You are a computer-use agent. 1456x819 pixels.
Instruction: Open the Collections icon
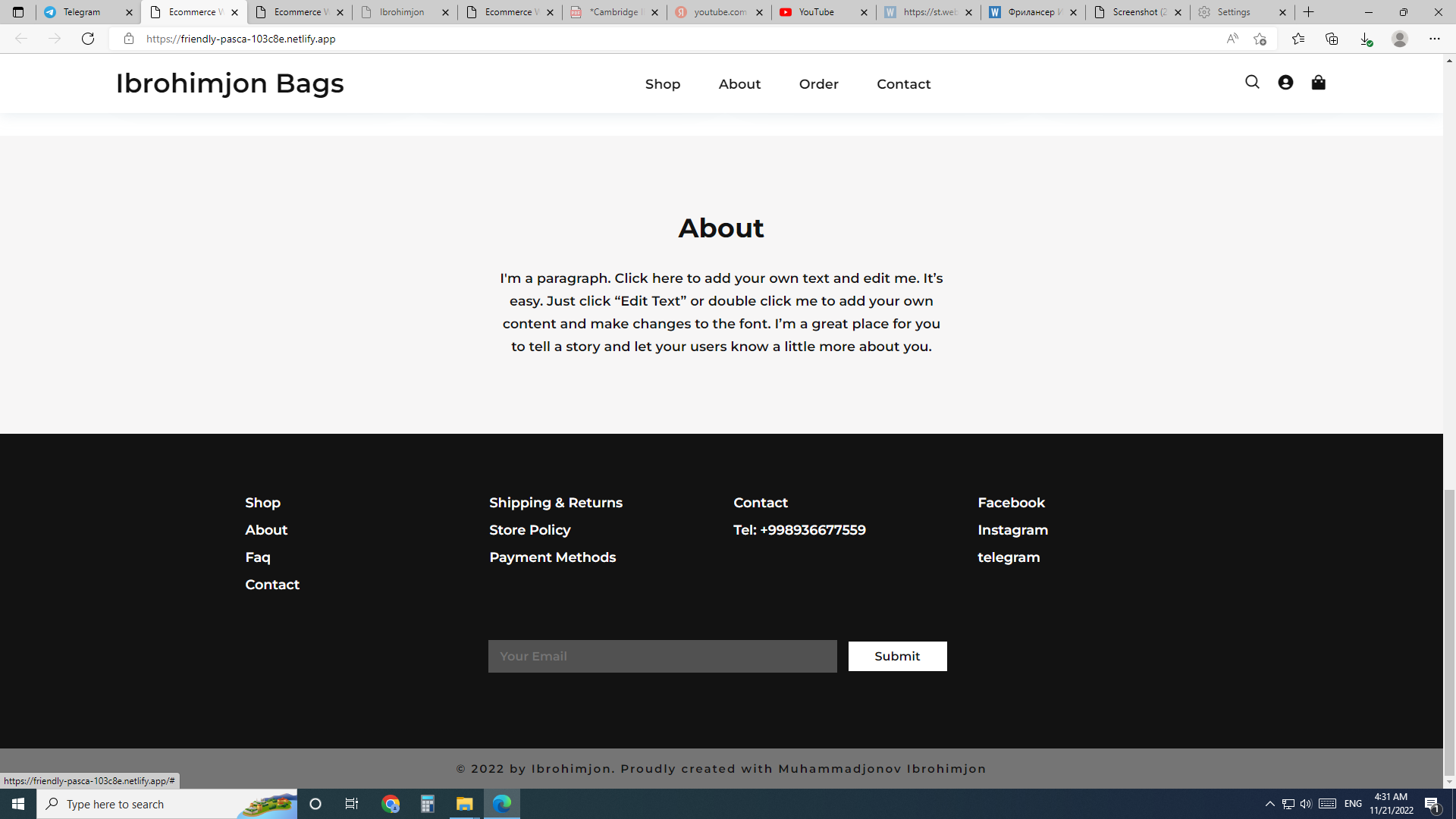(x=1332, y=39)
